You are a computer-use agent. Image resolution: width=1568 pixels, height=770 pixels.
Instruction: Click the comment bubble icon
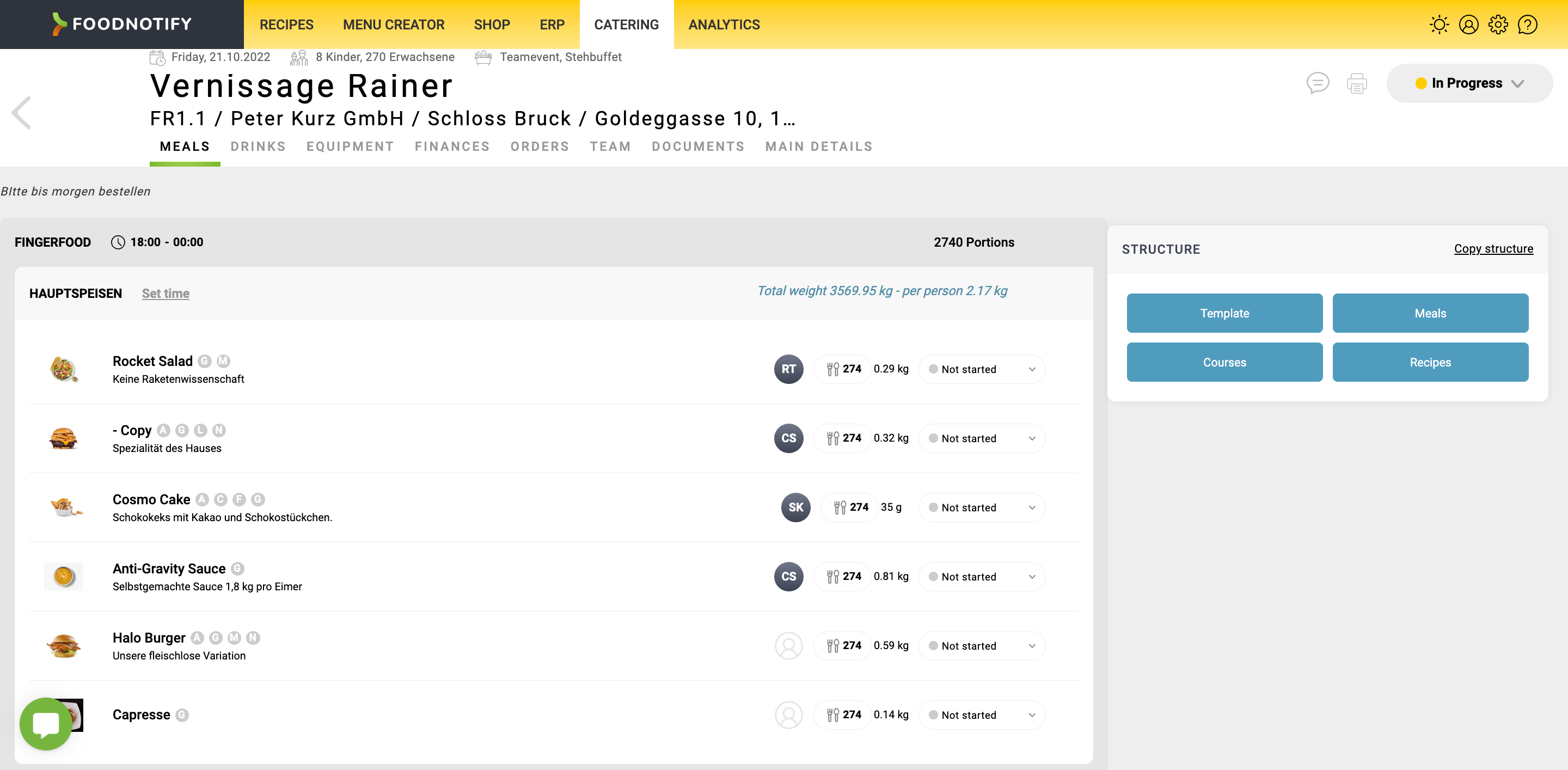point(1318,82)
